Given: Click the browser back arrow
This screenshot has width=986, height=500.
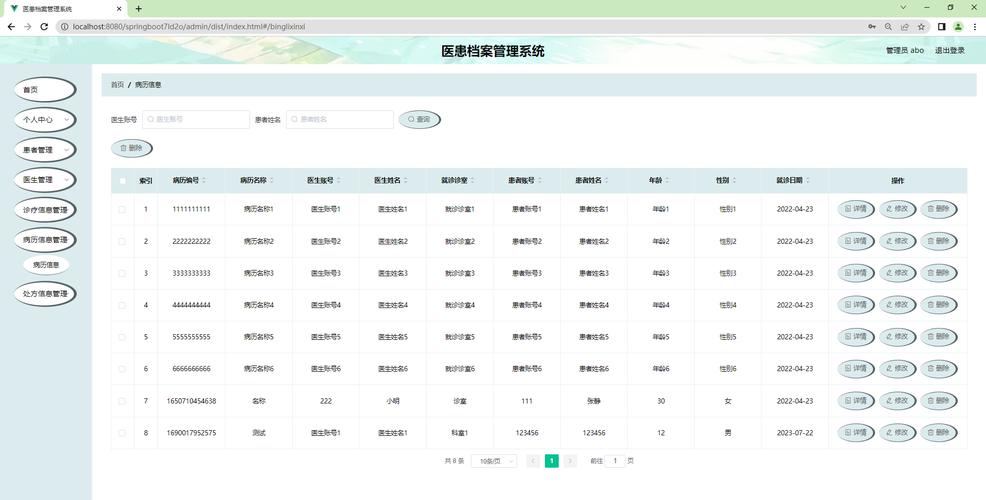Looking at the screenshot, I should (11, 26).
